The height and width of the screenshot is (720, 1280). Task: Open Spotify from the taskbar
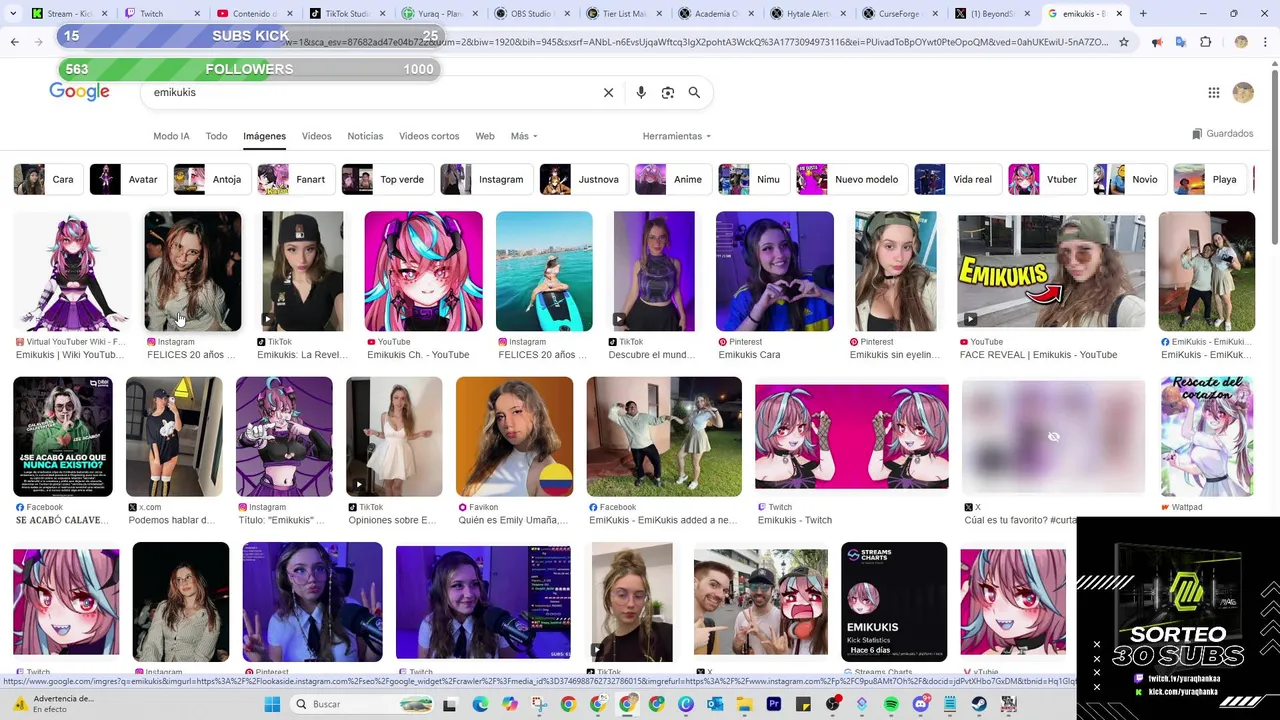click(891, 704)
